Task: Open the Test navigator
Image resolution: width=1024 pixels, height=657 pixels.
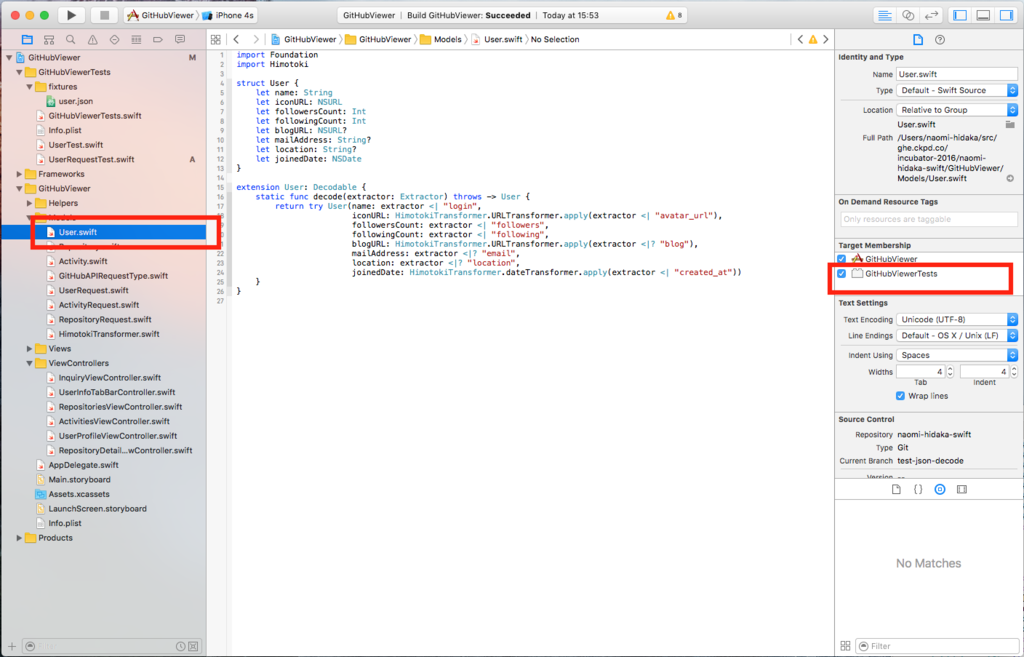Action: (114, 40)
